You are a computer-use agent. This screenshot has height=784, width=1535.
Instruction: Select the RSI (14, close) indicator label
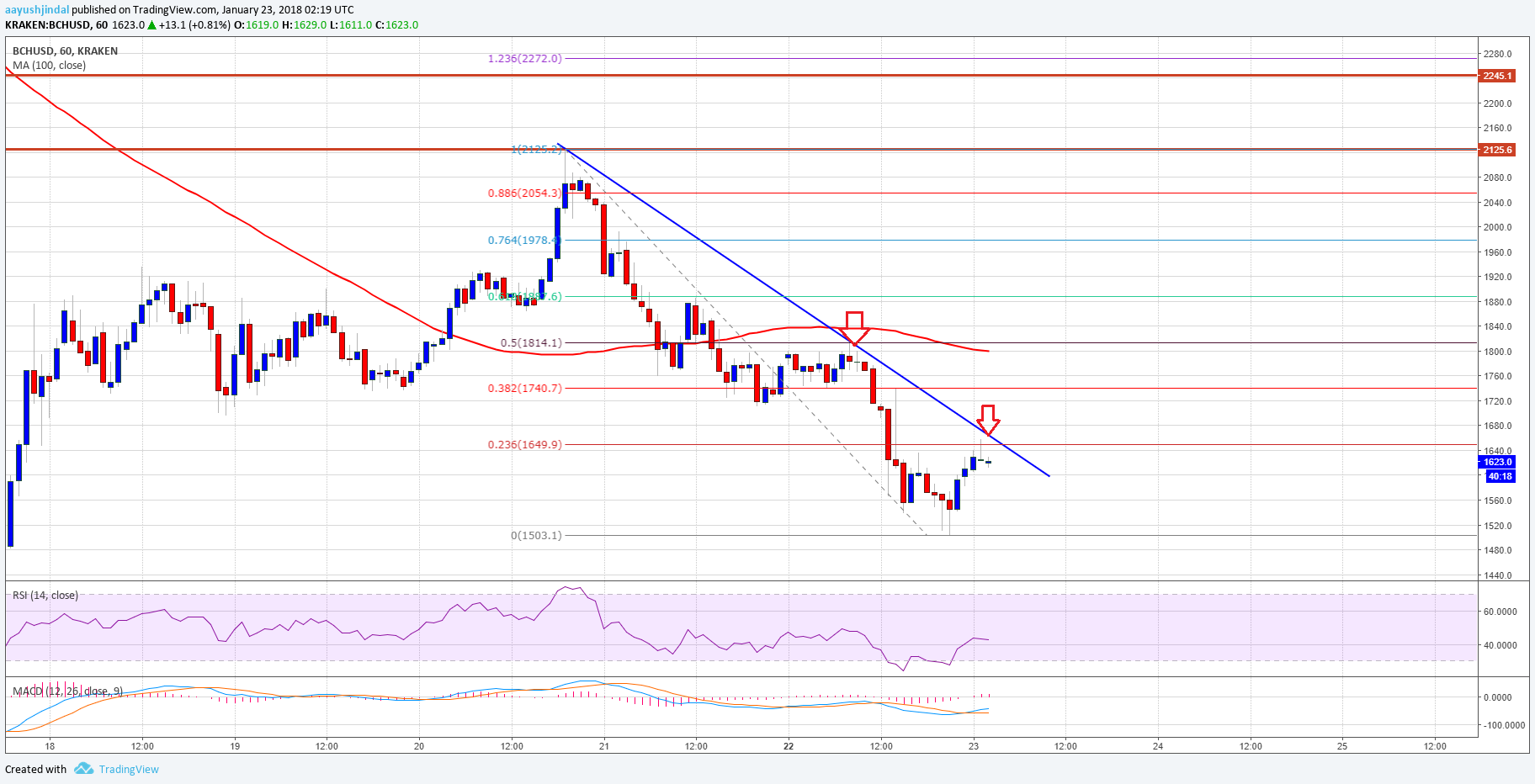point(45,595)
